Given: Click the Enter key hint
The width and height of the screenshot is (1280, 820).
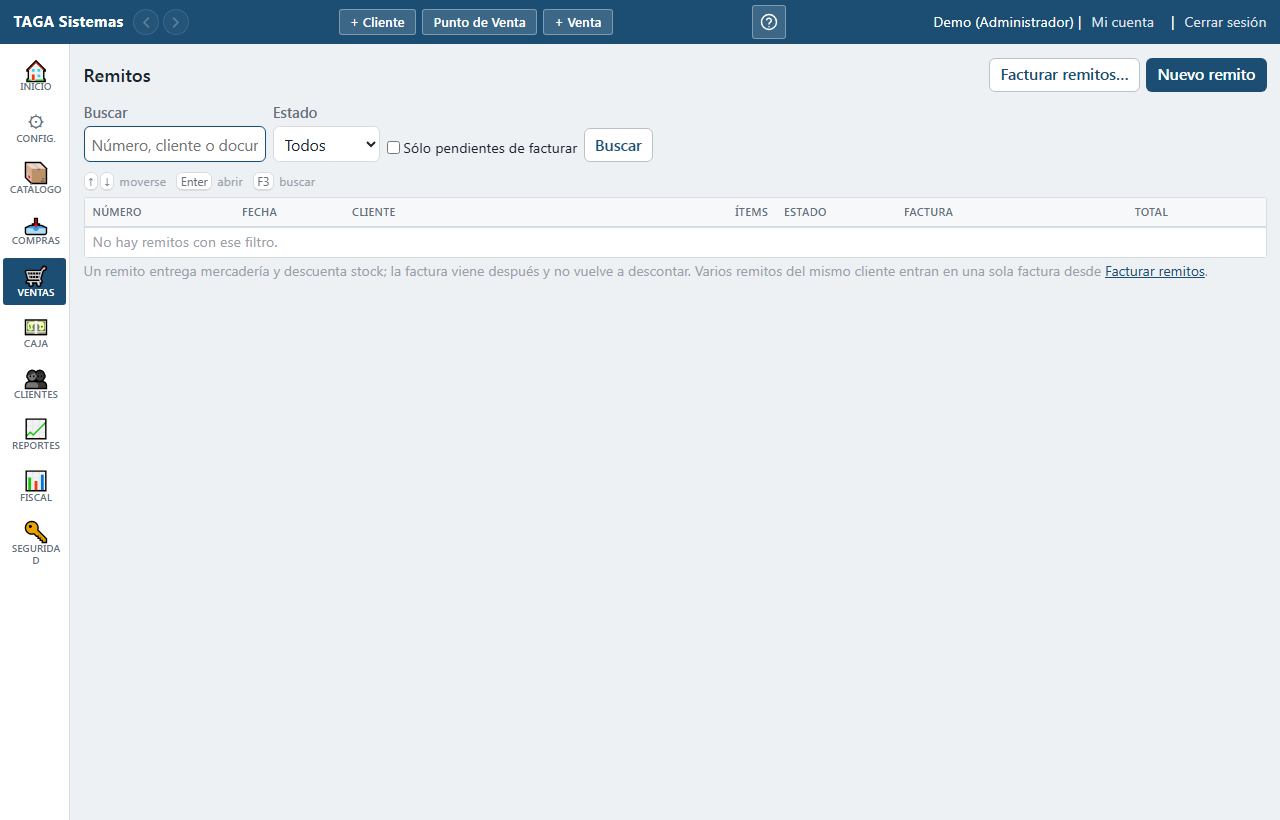Looking at the screenshot, I should 194,182.
